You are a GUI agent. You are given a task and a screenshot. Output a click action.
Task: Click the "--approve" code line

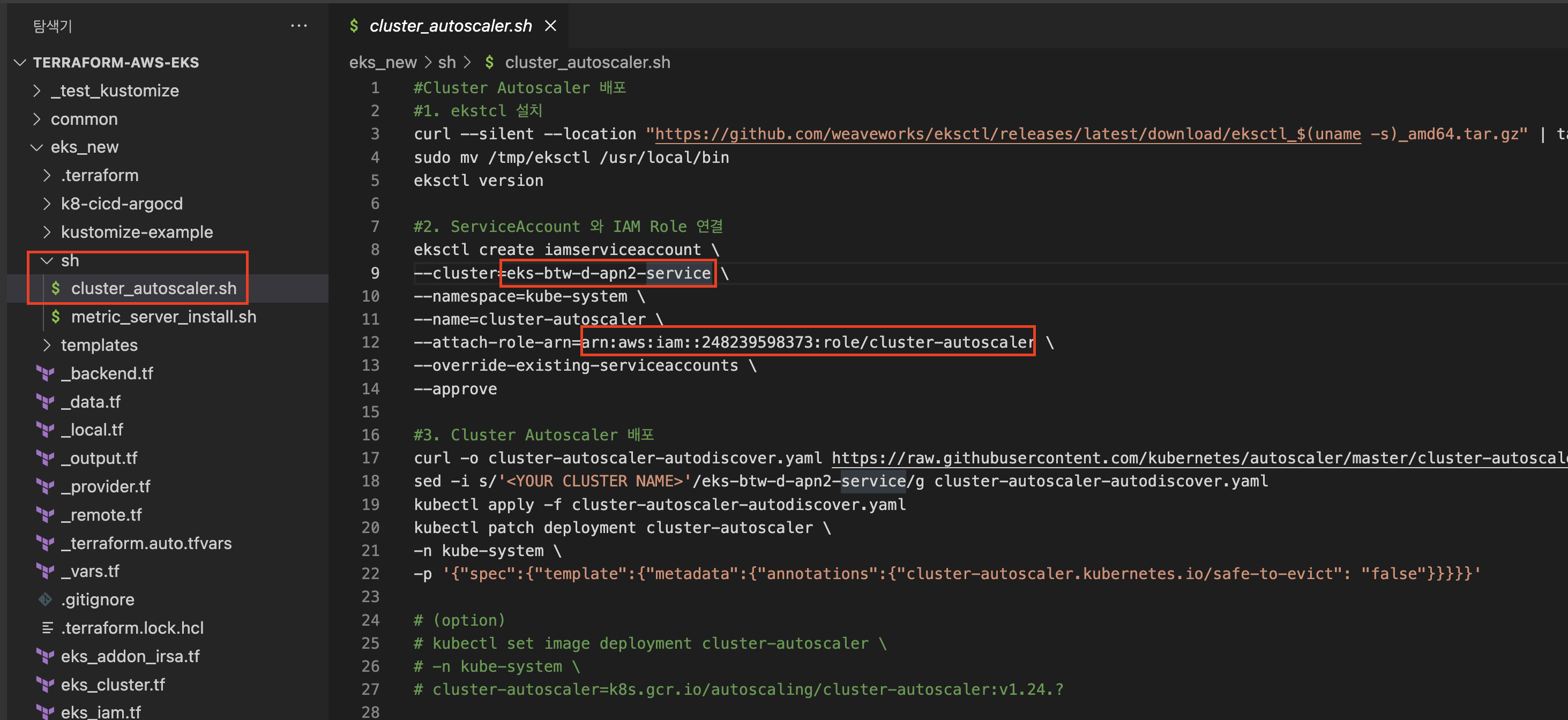(456, 389)
